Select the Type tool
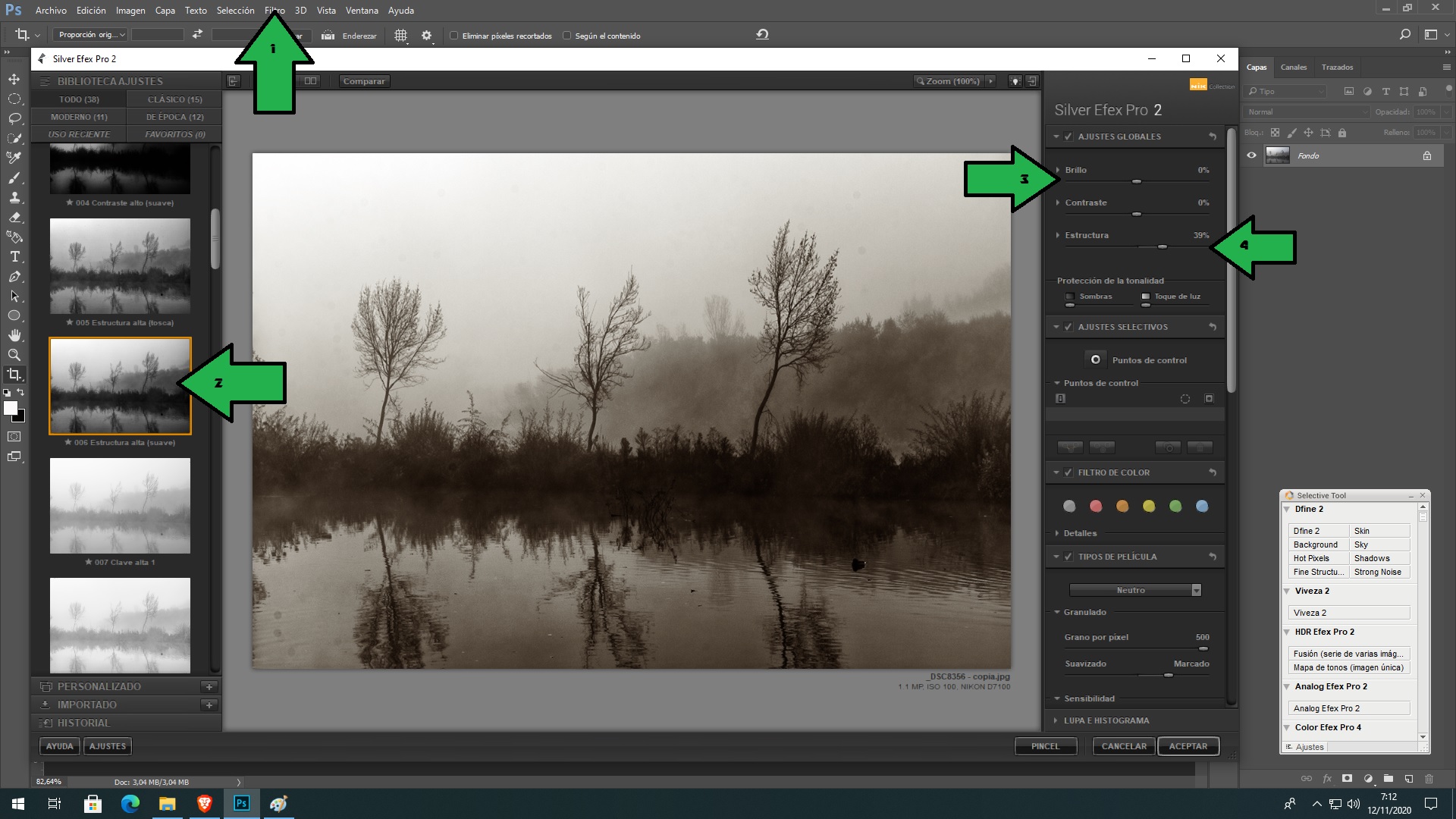1456x819 pixels. 14,256
